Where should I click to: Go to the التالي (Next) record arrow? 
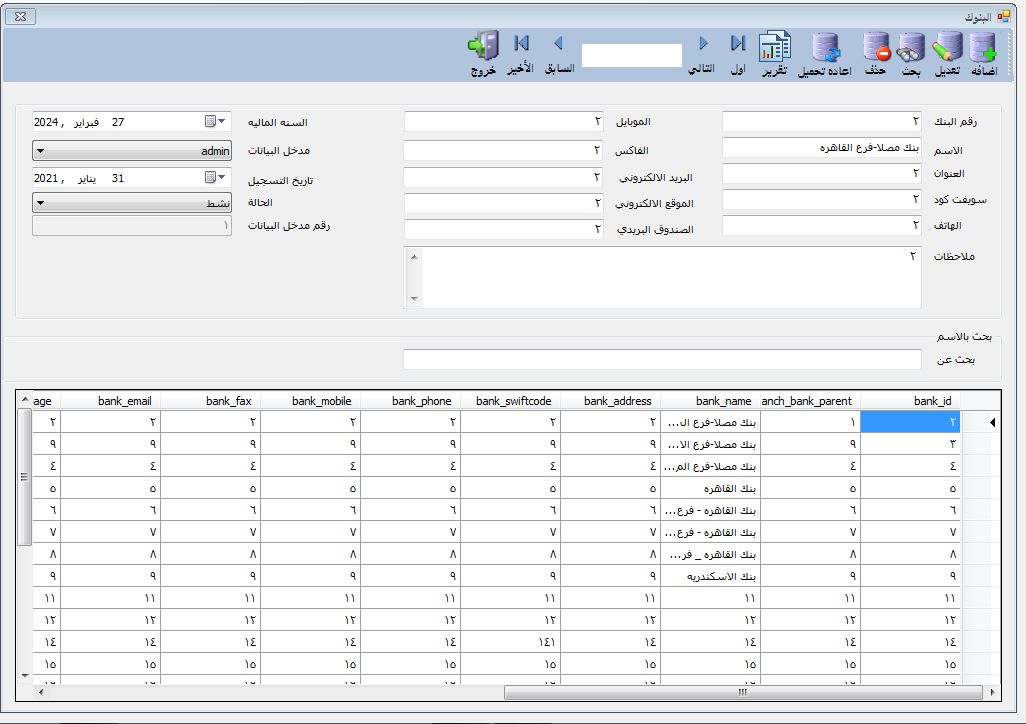coord(703,44)
